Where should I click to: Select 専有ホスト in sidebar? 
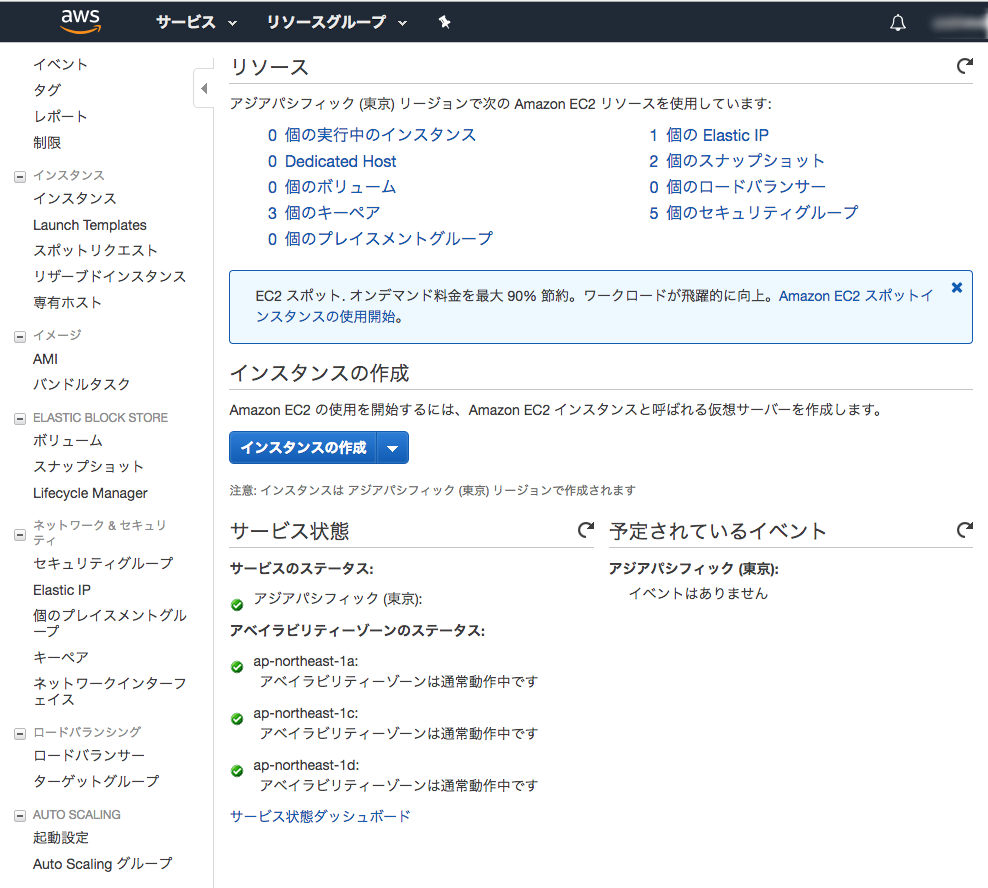[67, 303]
